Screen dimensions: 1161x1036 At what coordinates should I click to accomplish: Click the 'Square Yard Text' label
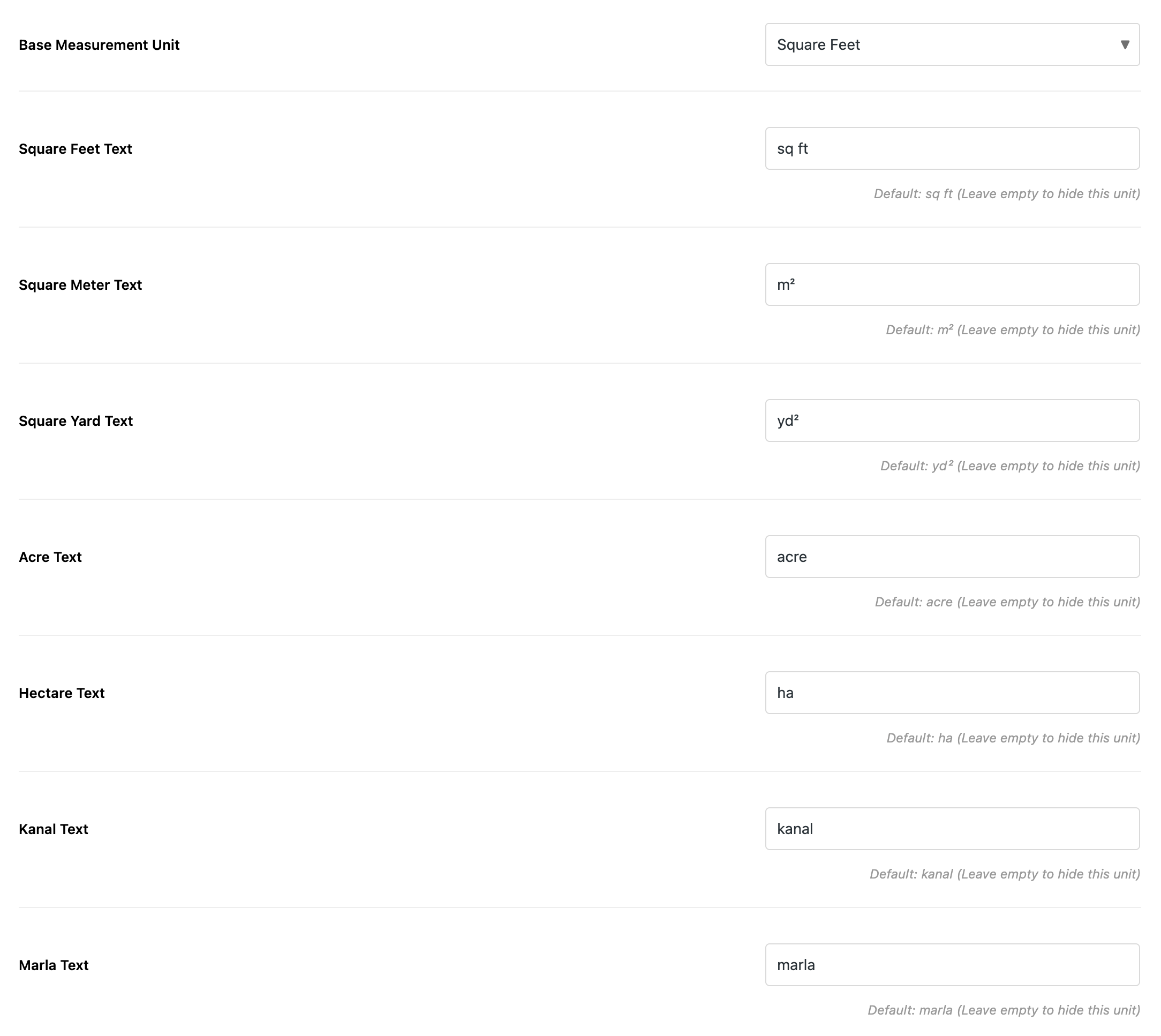click(76, 421)
